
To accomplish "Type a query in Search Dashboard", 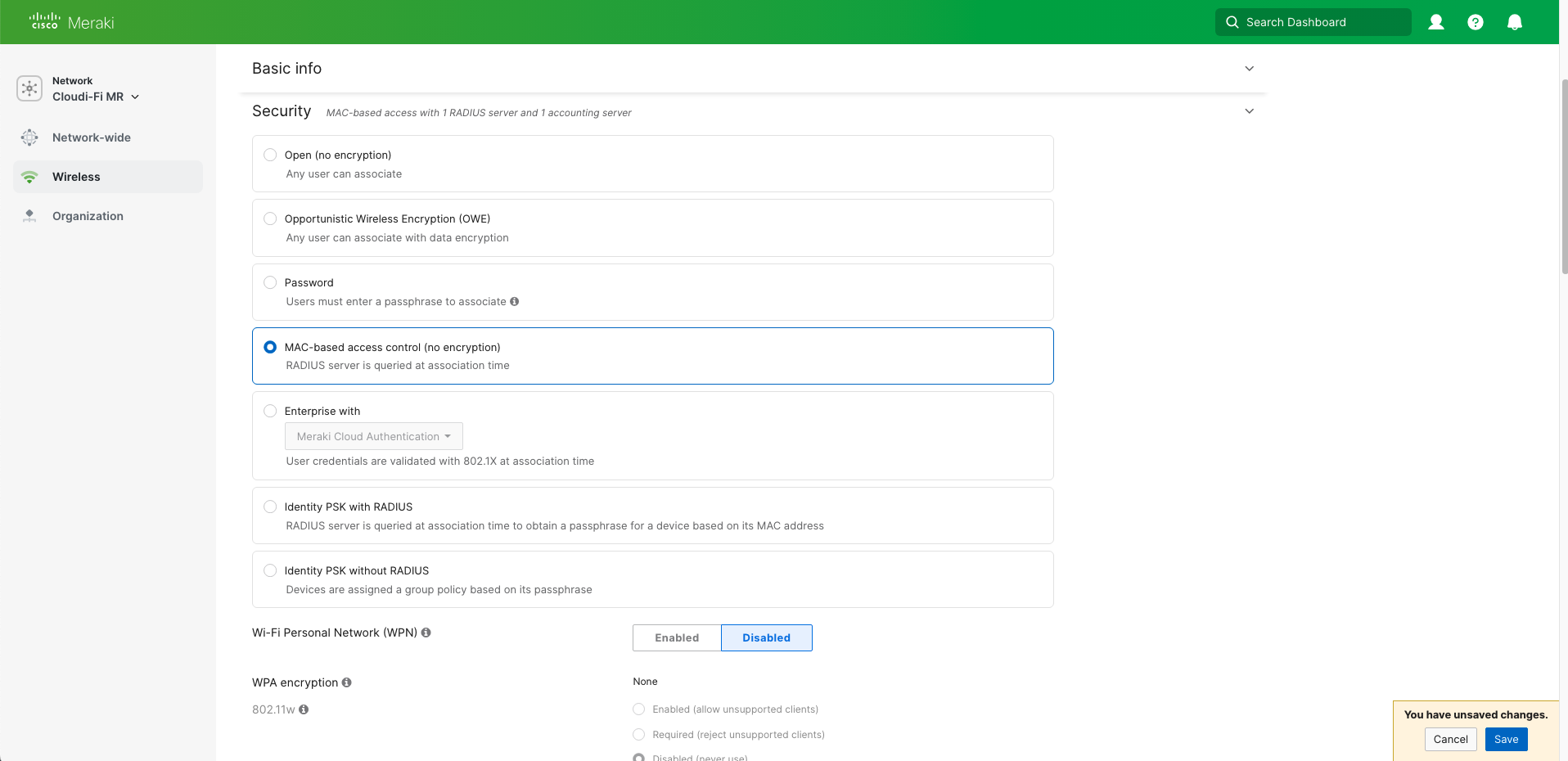I will (x=1313, y=22).
